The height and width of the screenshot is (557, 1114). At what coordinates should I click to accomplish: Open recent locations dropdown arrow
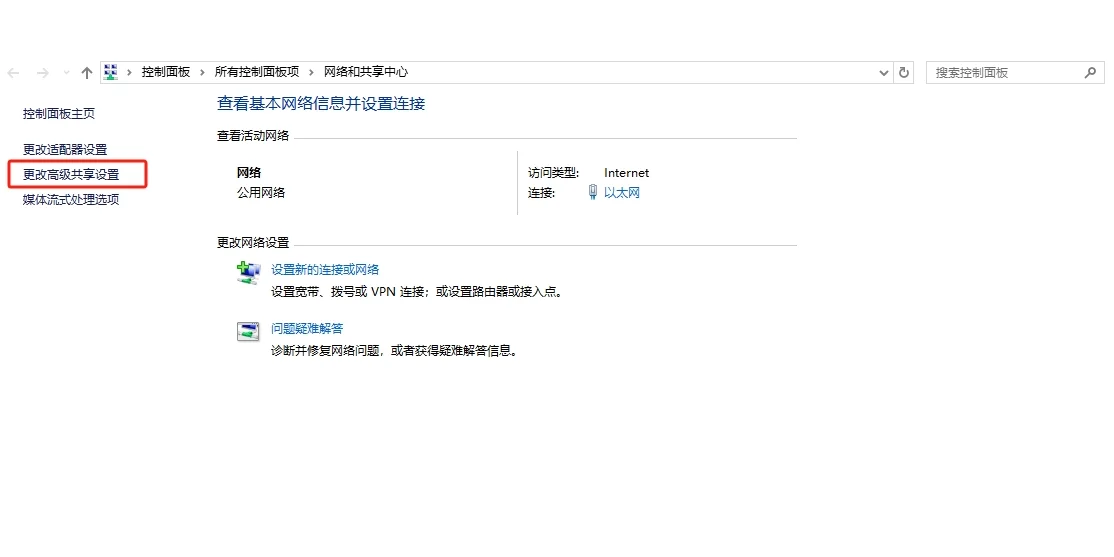coord(66,73)
